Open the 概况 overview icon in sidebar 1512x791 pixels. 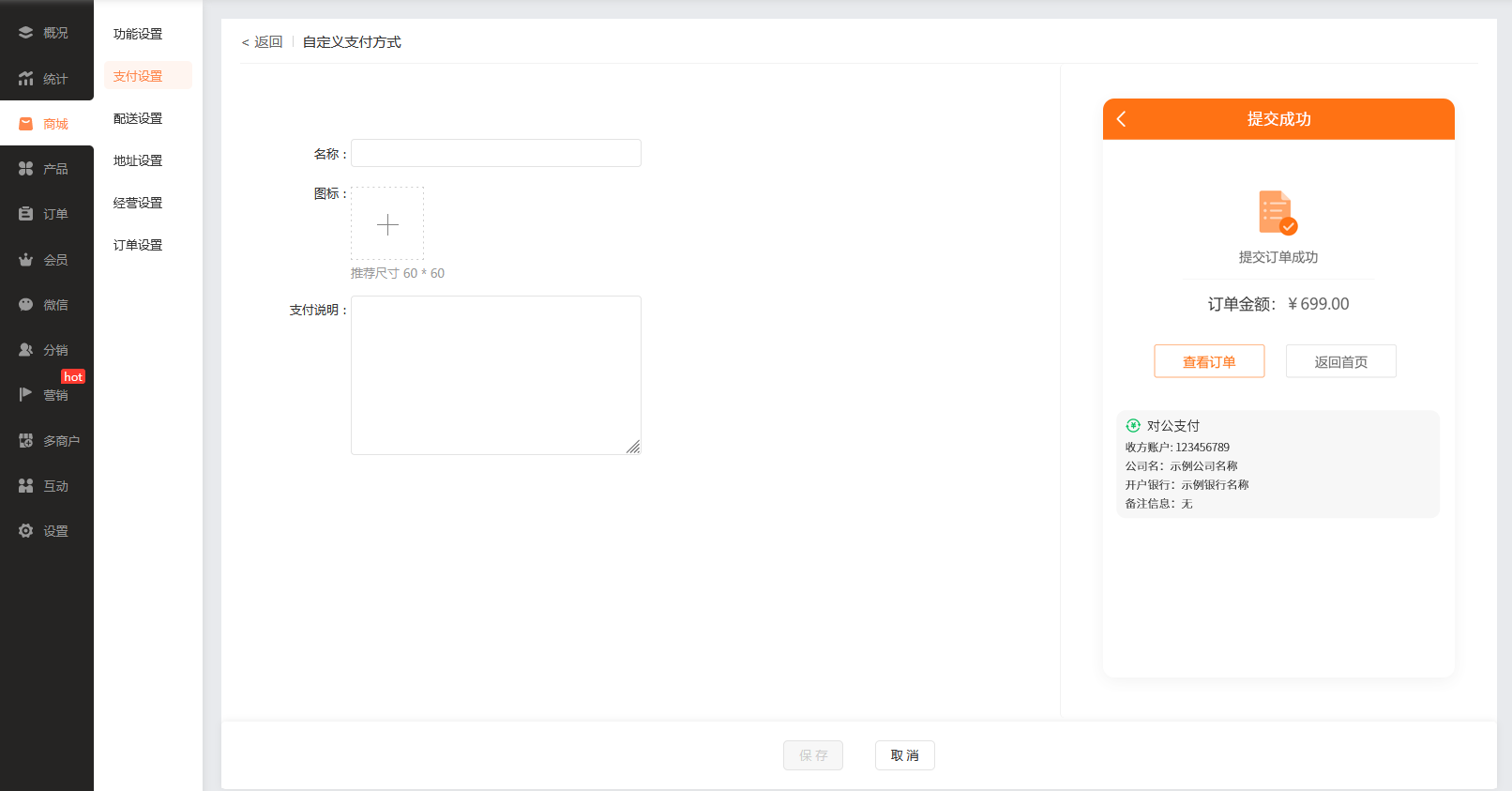click(x=26, y=33)
